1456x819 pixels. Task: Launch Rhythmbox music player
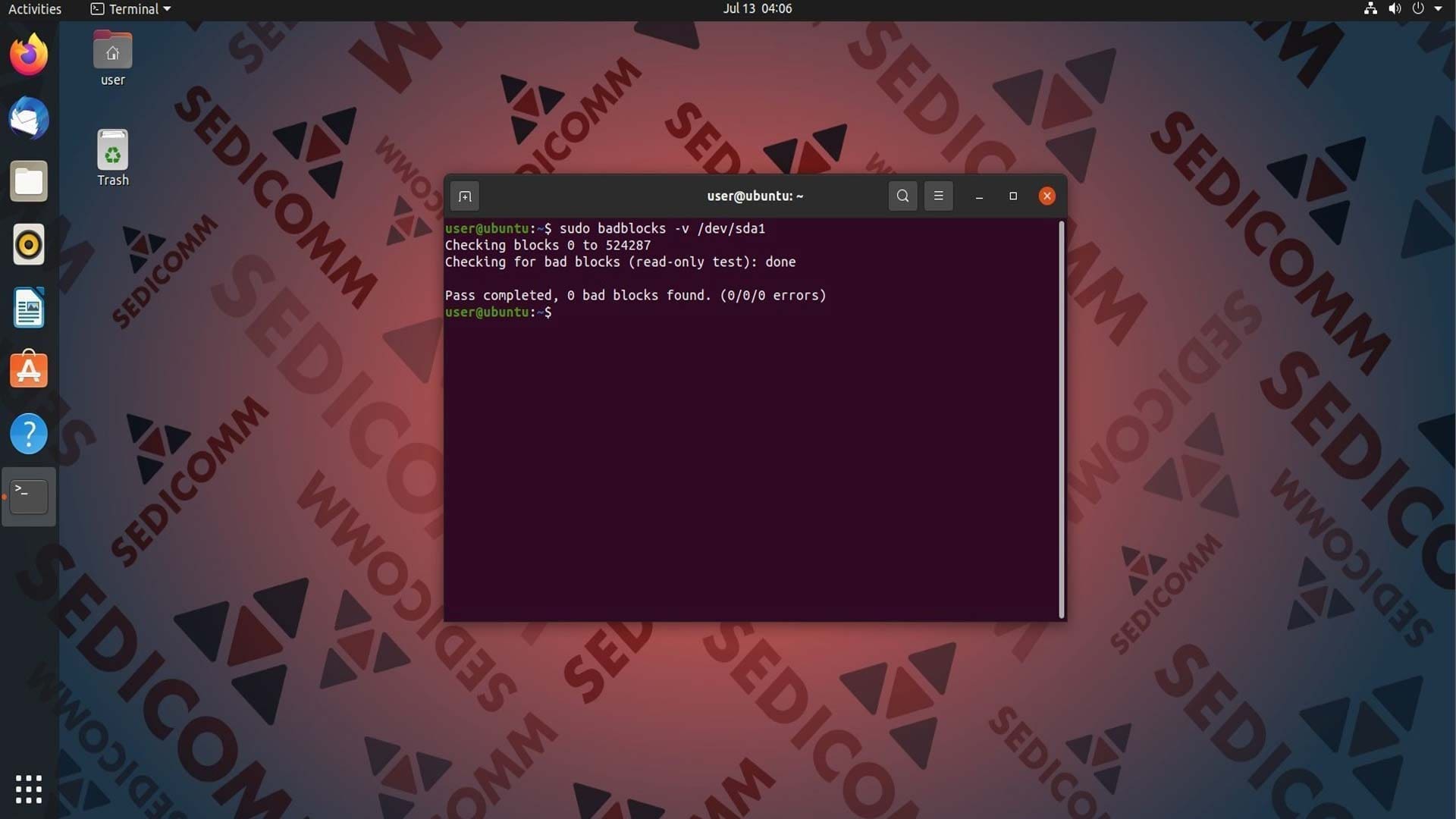(x=29, y=244)
